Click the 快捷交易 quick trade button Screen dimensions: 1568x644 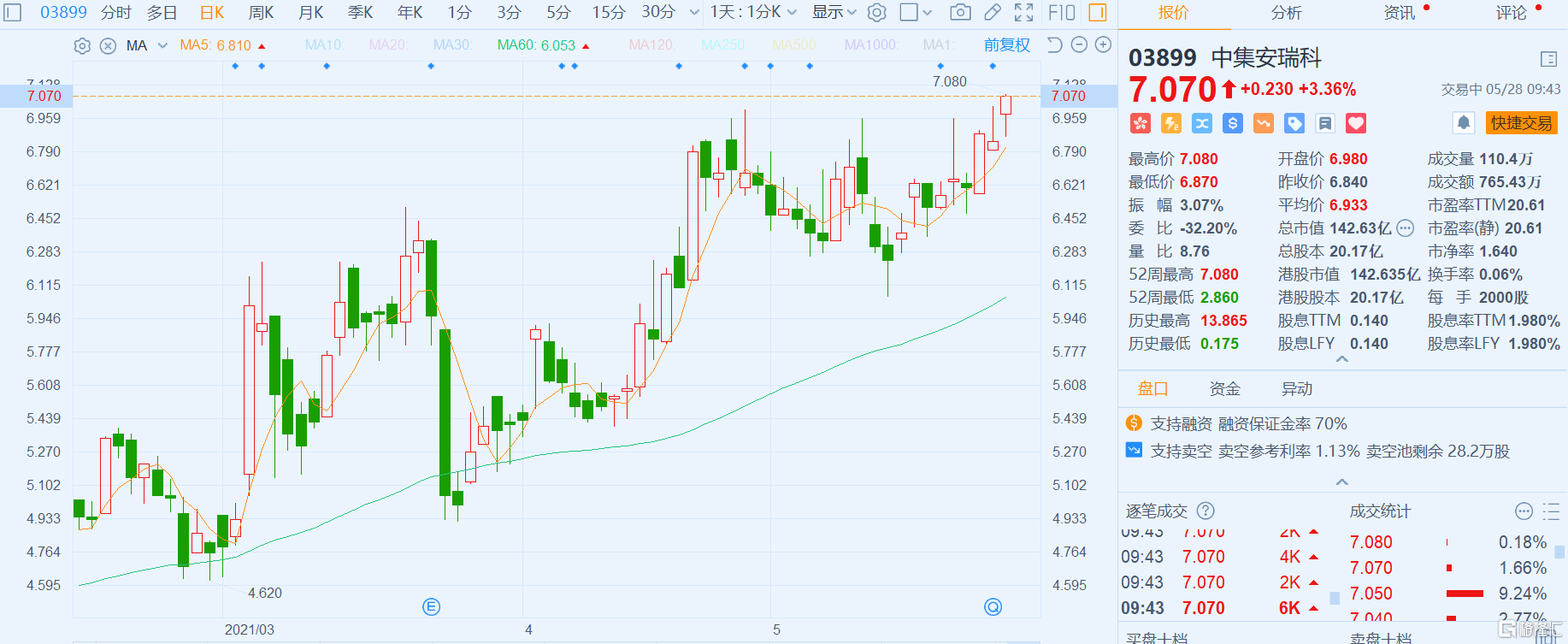[1521, 123]
